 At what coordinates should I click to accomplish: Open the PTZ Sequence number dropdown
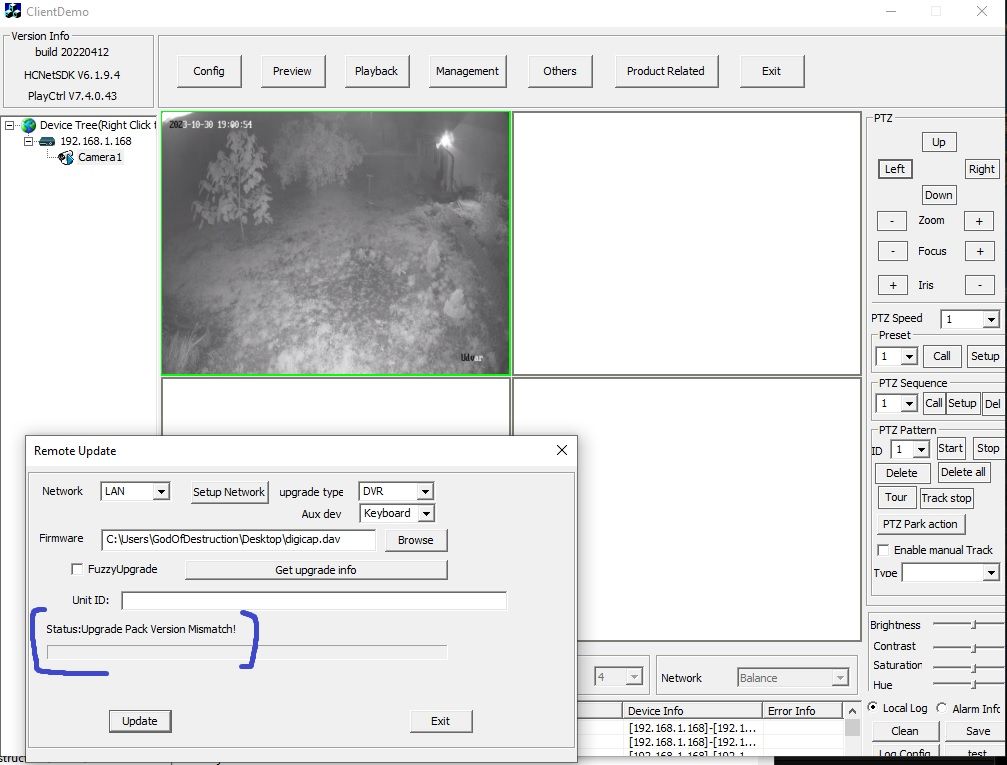(x=909, y=403)
